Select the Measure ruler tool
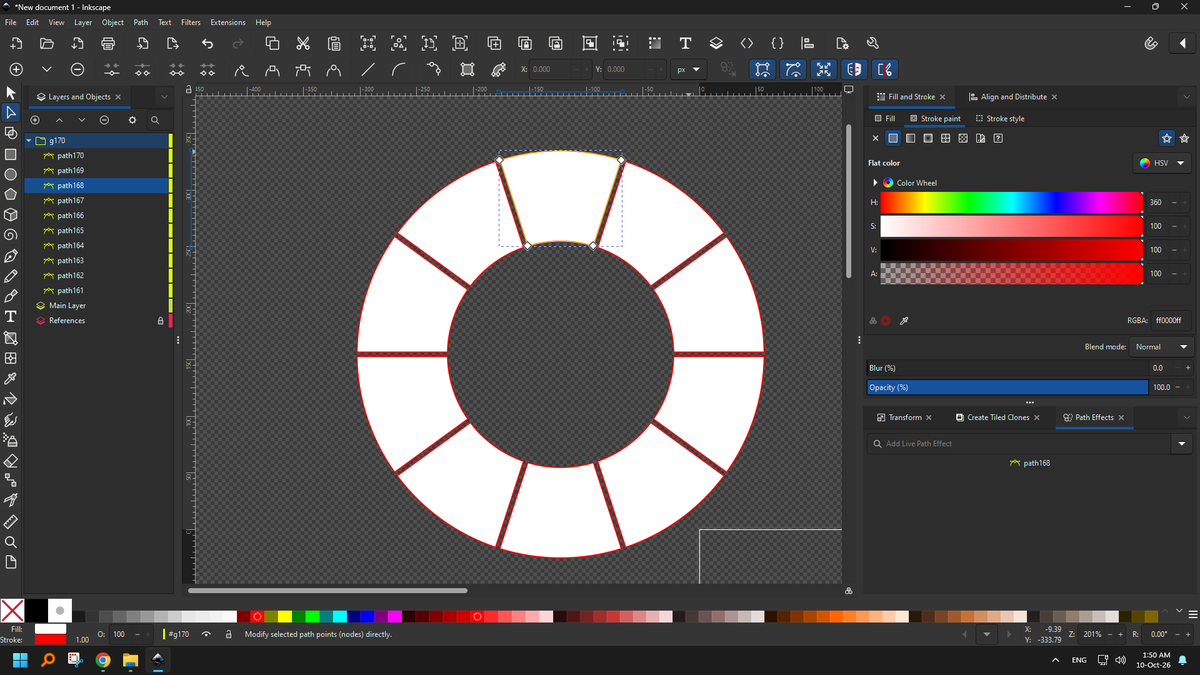The width and height of the screenshot is (1200, 675). click(11, 521)
